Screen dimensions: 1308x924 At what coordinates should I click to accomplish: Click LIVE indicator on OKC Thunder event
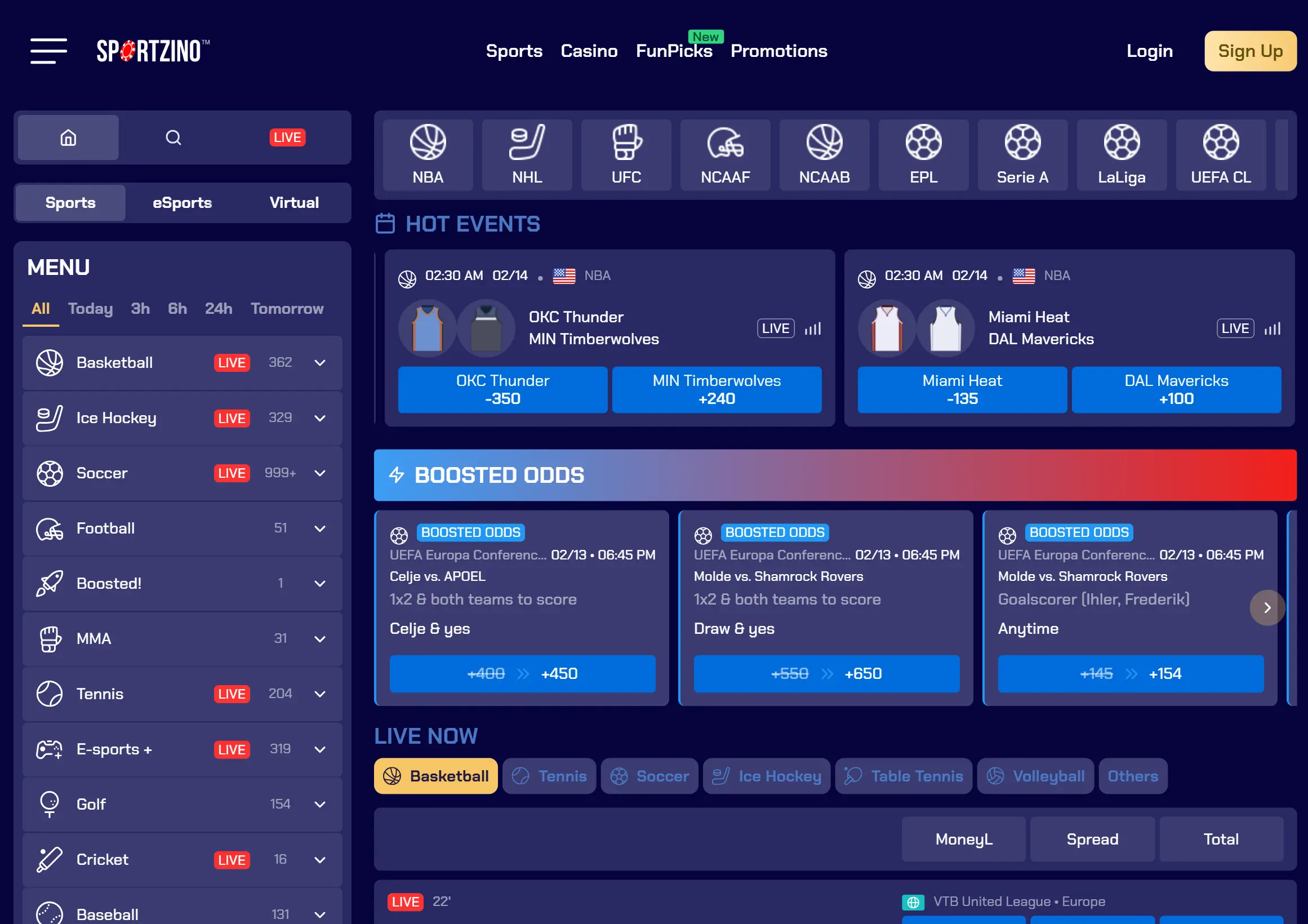775,328
